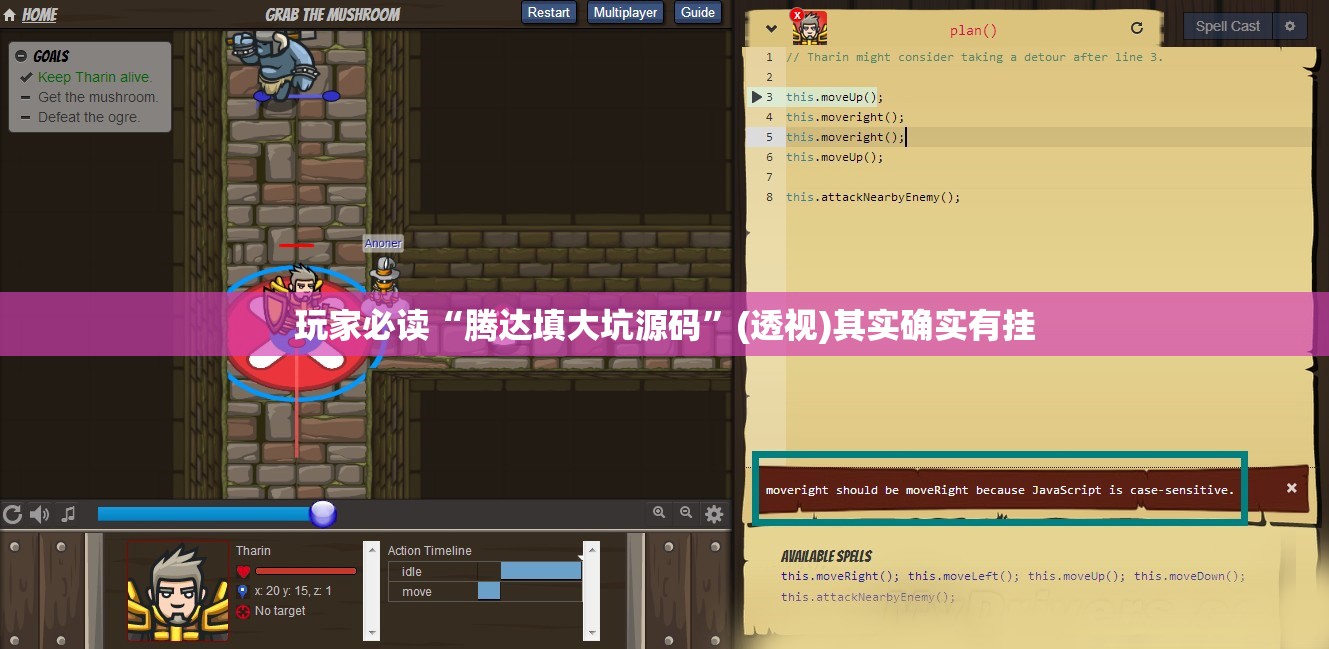Screen dimensions: 1329x649
Task: Click goal 'Get the mushroom.'
Action: coord(98,97)
